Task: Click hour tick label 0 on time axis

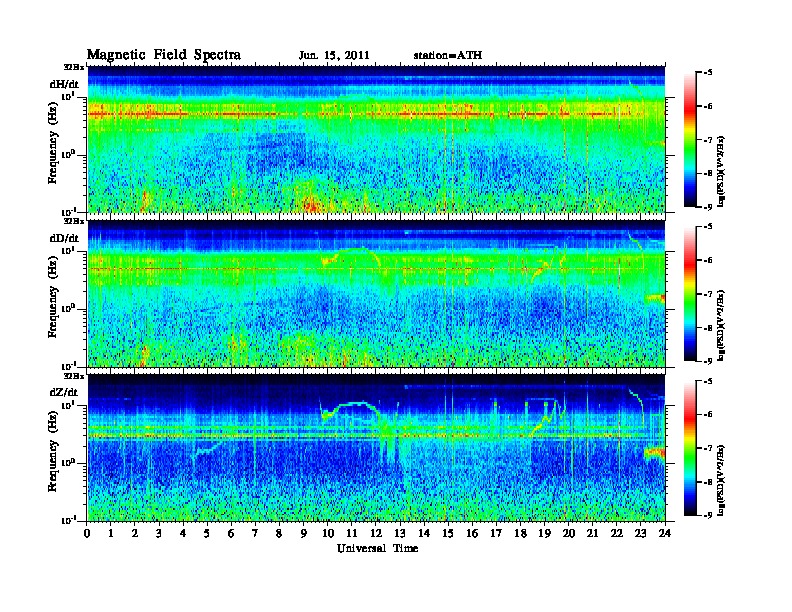Action: (x=87, y=533)
